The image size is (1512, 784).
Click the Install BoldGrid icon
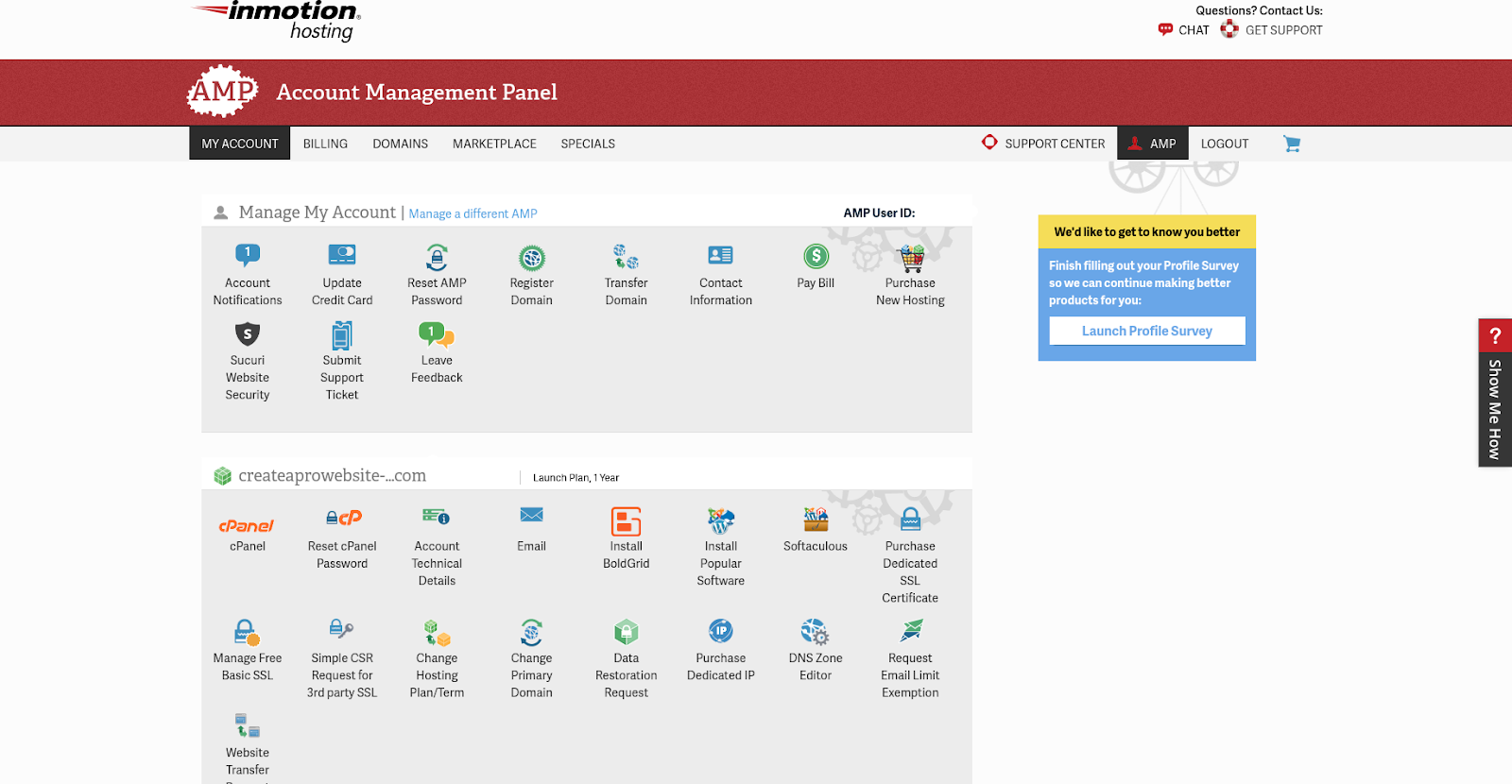(627, 521)
